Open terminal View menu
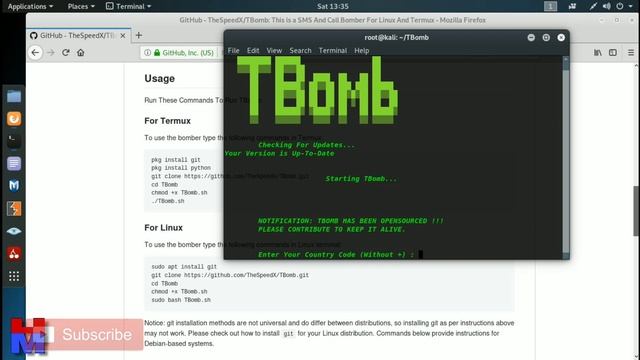Image resolution: width=640 pixels, height=360 pixels. click(274, 51)
